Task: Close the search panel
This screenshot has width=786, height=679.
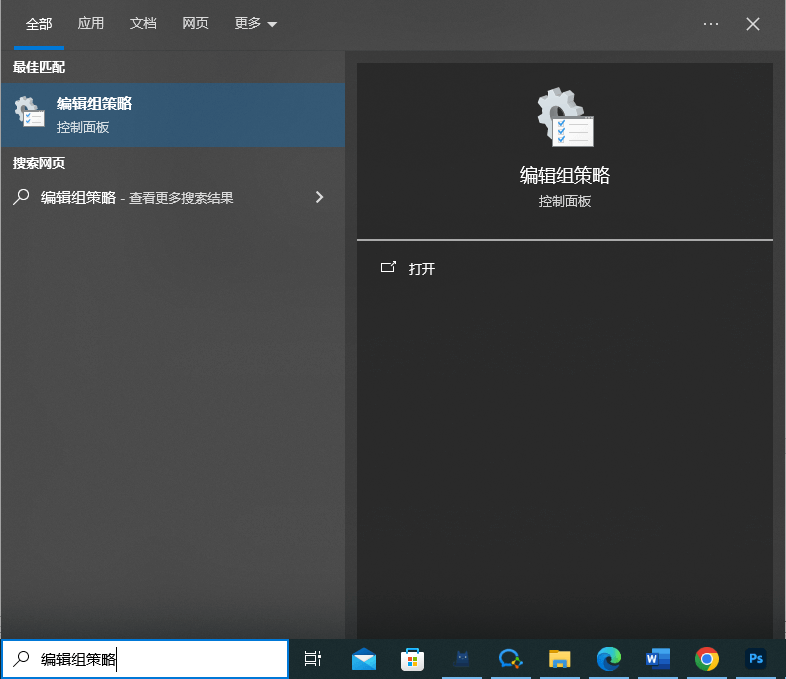Action: click(752, 24)
